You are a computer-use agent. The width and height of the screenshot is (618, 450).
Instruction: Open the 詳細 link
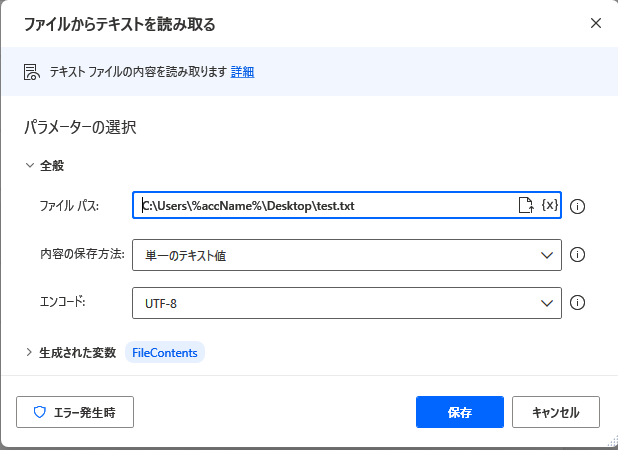point(242,72)
